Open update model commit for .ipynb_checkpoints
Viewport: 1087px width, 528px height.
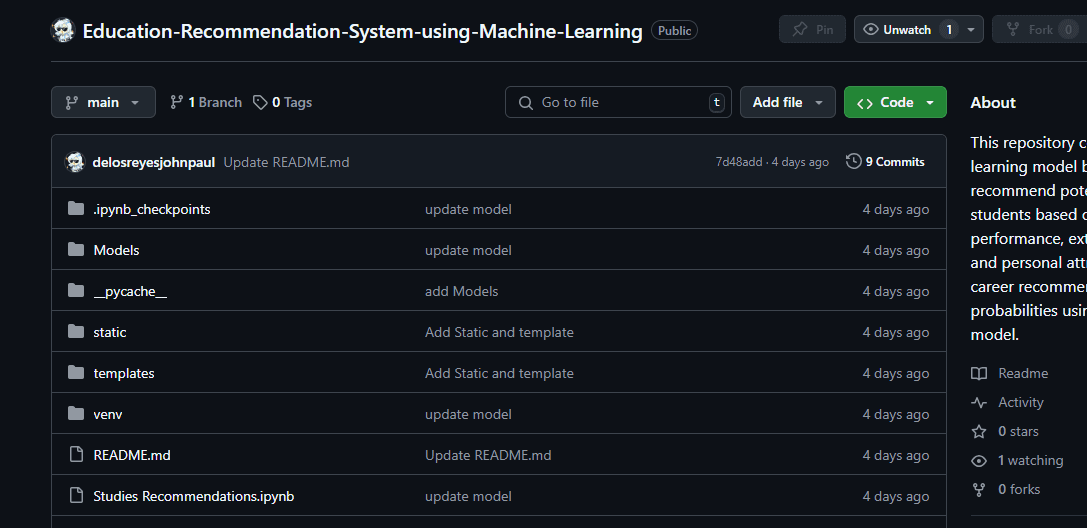point(468,209)
